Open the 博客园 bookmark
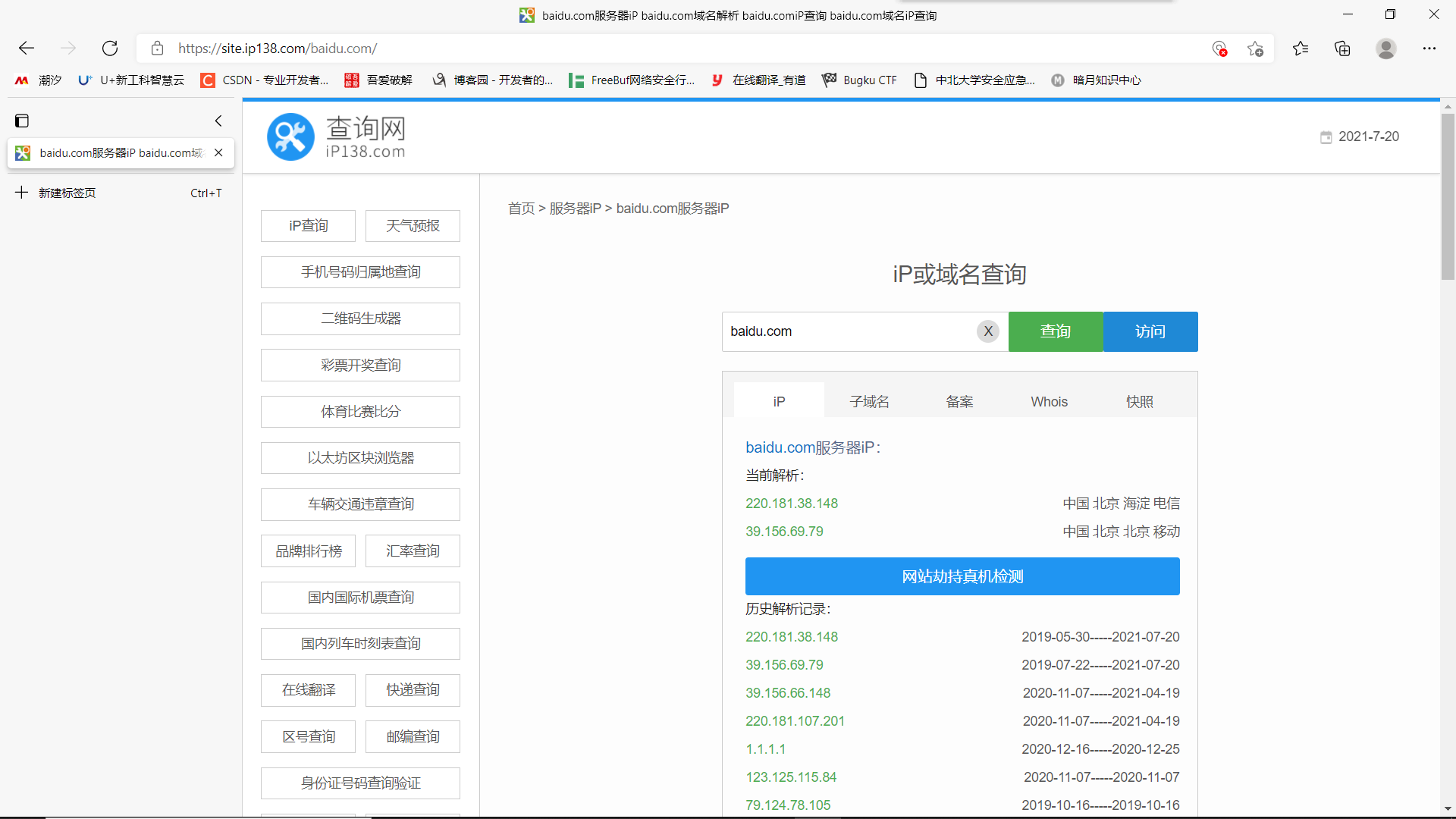 [x=492, y=80]
